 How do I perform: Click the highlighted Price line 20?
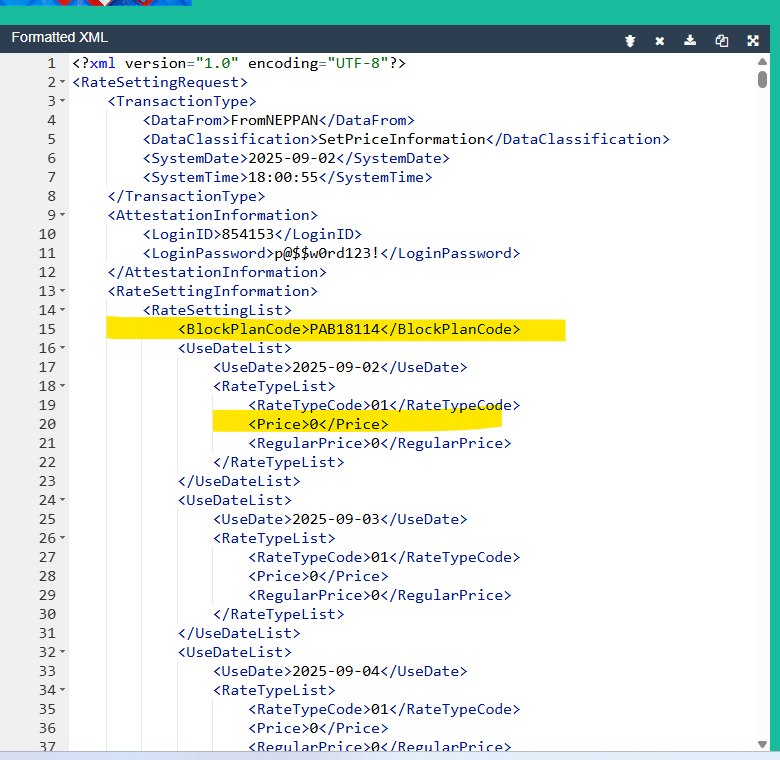tap(319, 425)
